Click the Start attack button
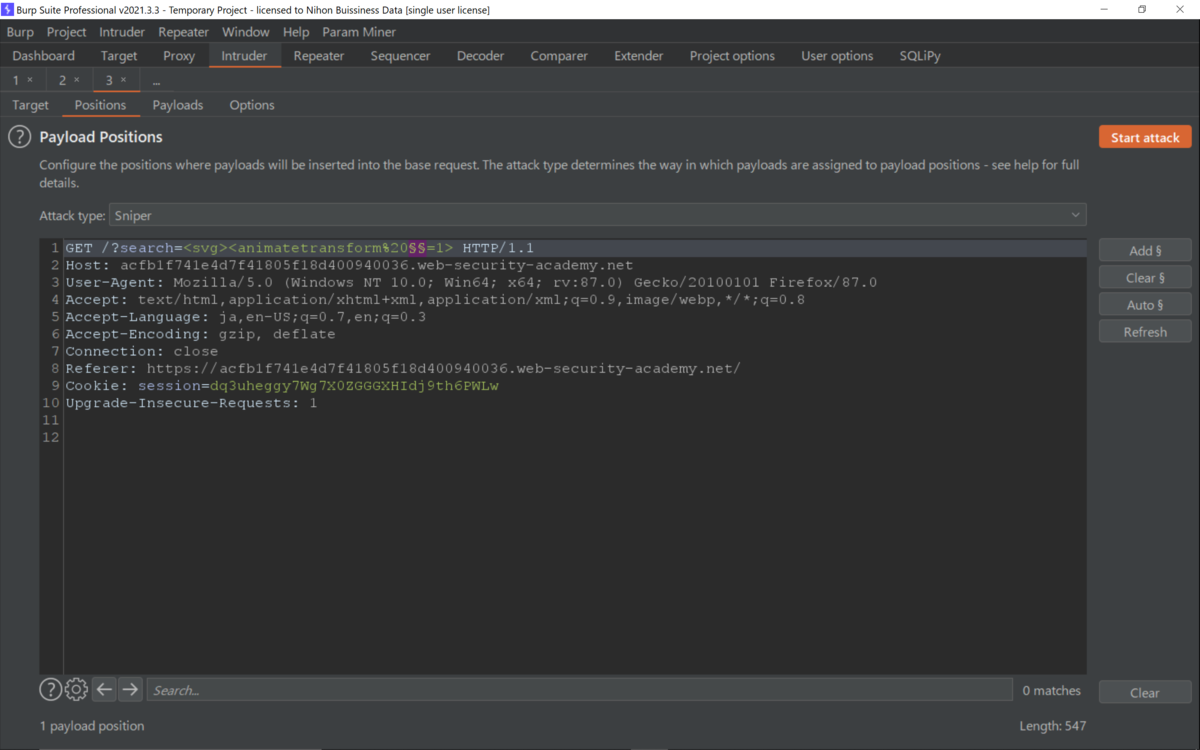1200x750 pixels. (1145, 137)
